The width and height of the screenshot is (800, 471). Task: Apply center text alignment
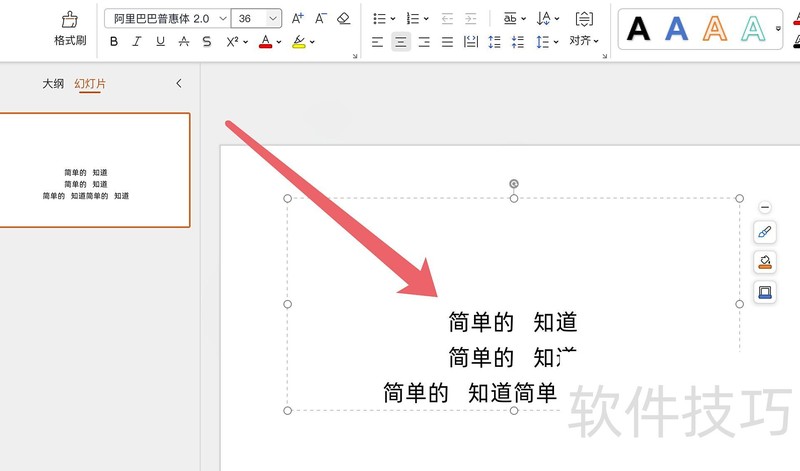pyautogui.click(x=400, y=42)
